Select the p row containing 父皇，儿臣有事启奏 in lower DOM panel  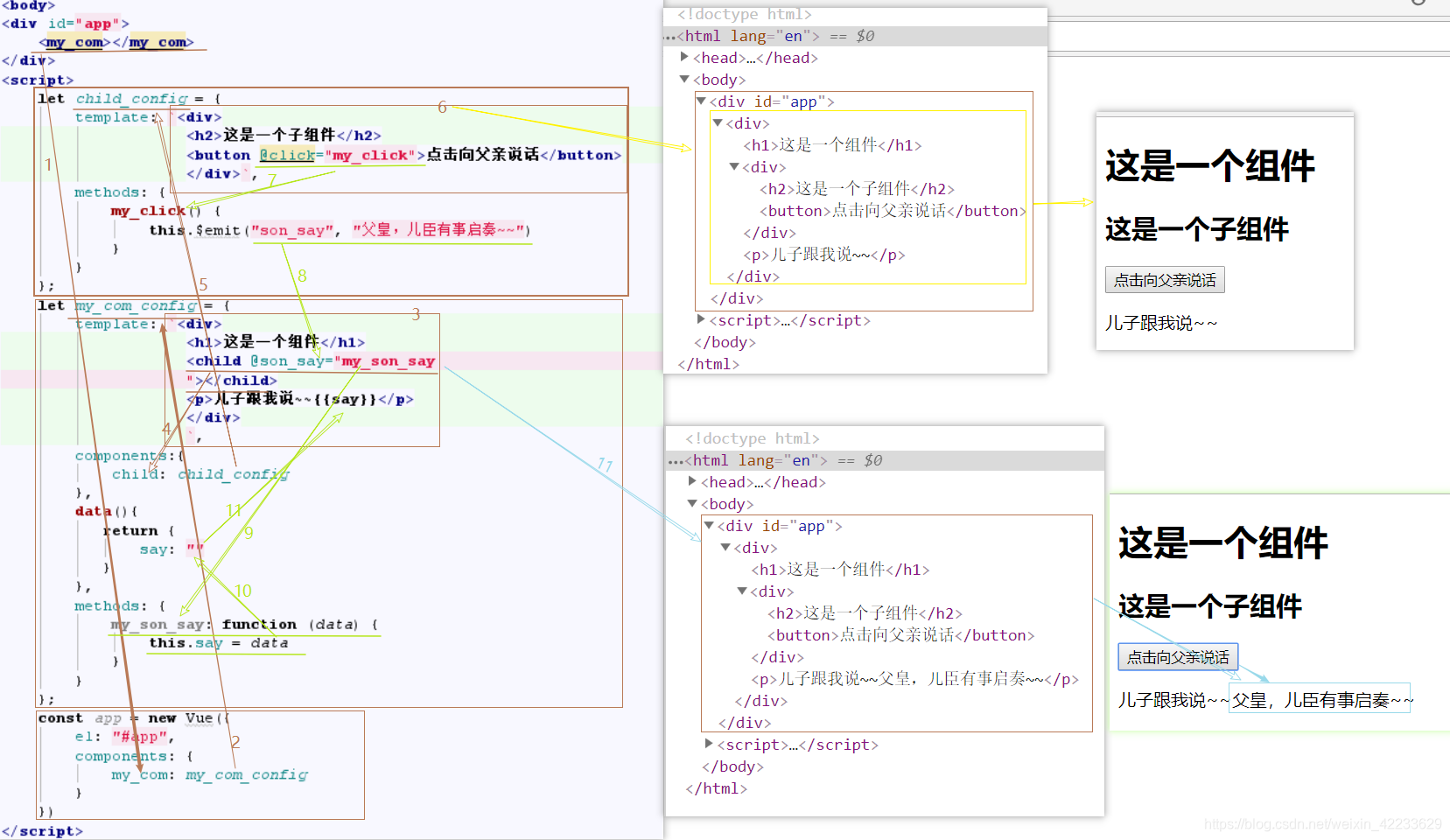(915, 679)
